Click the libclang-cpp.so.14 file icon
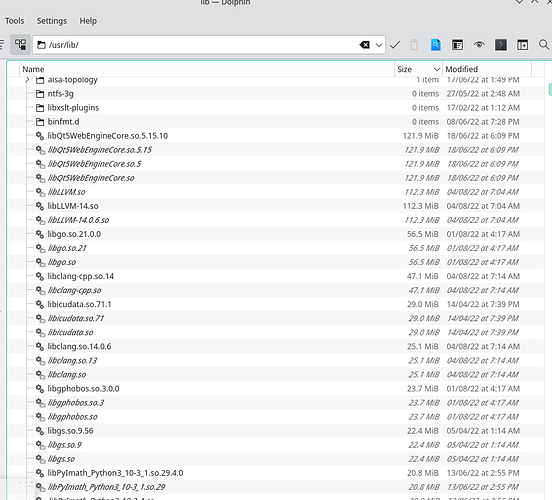This screenshot has height=500, width=552. [40, 276]
